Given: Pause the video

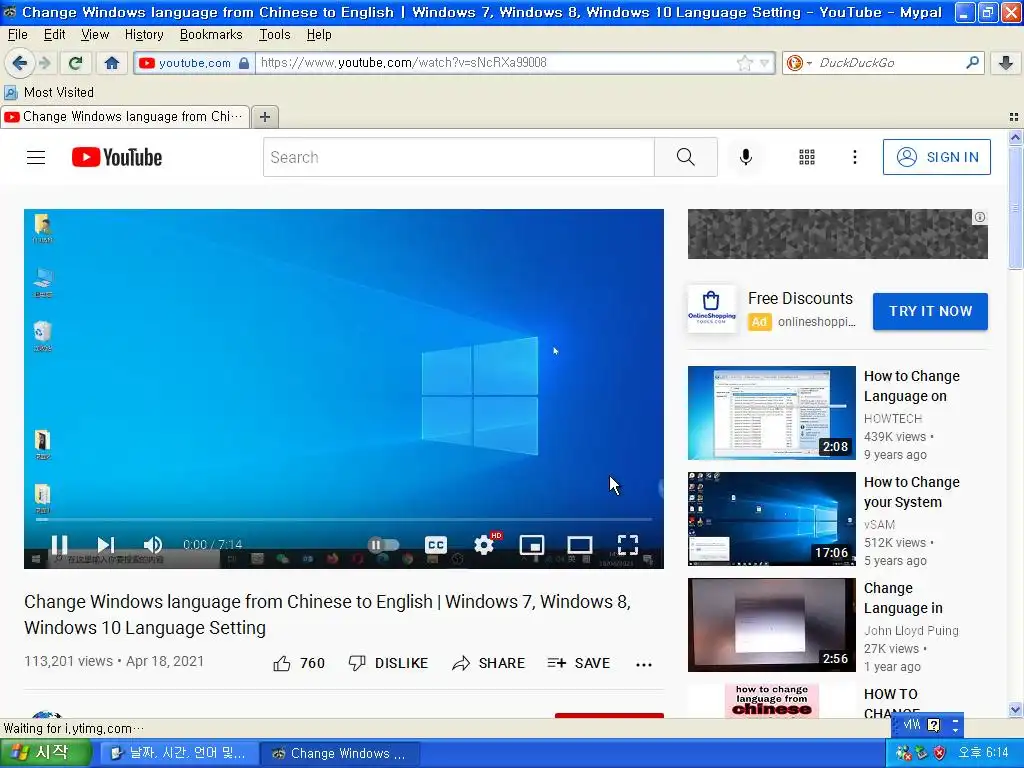Looking at the screenshot, I should click(x=59, y=544).
